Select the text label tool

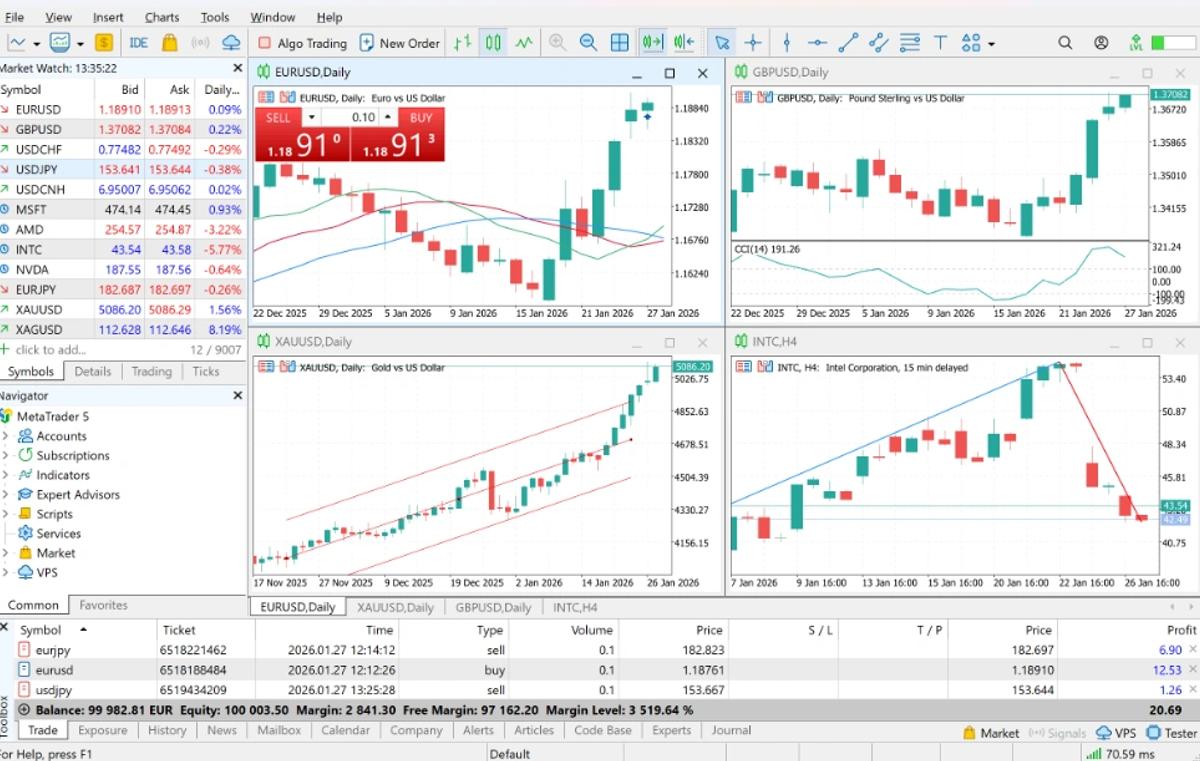(940, 43)
